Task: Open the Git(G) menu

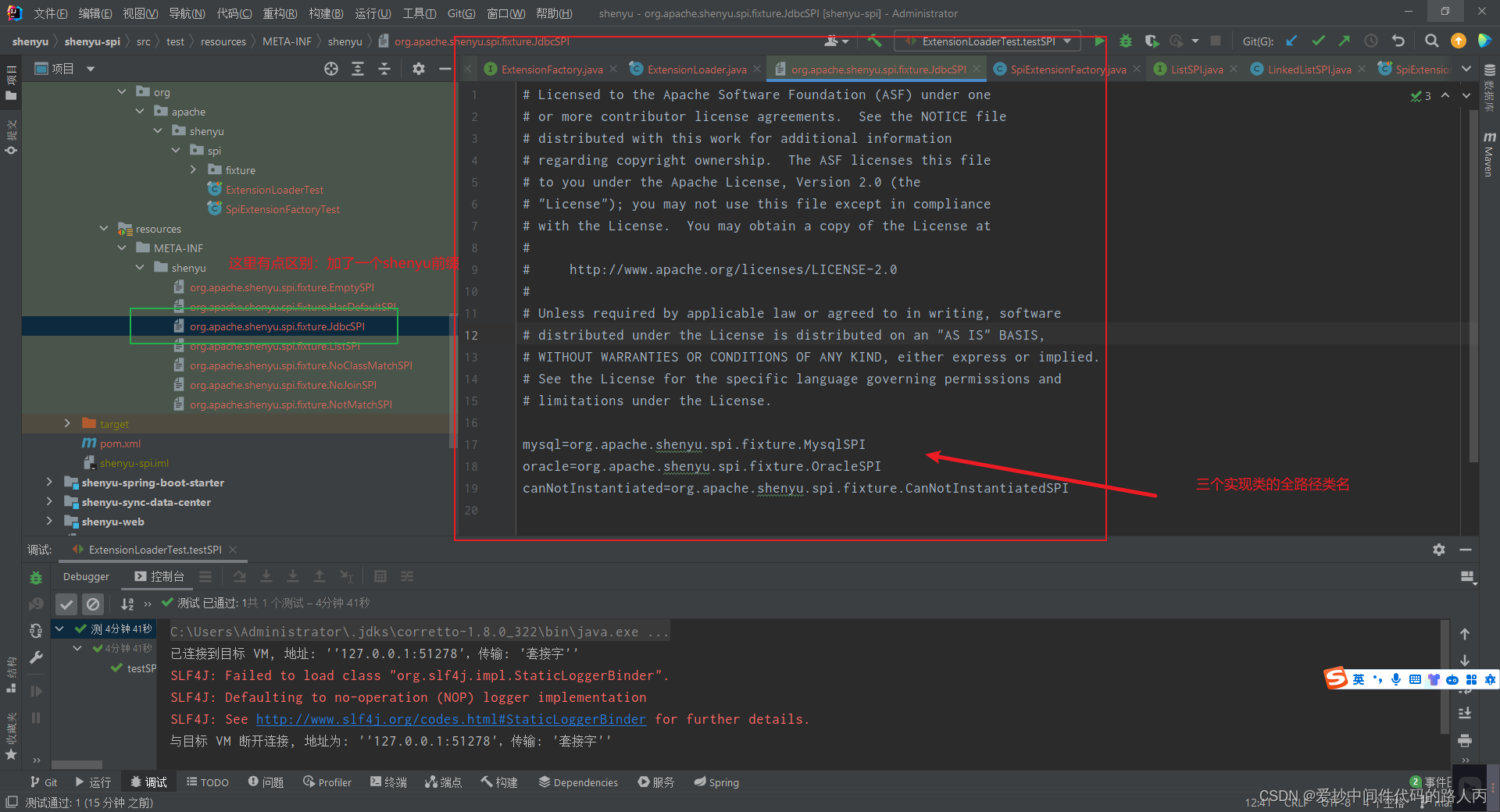Action: 461,13
